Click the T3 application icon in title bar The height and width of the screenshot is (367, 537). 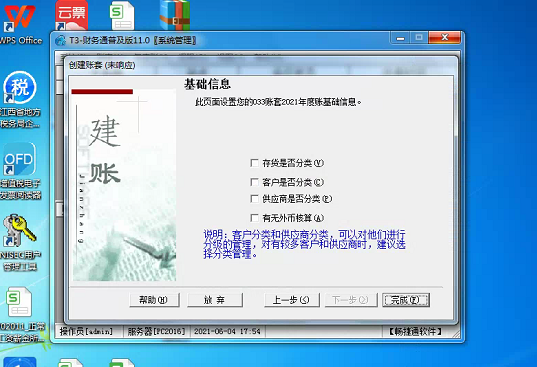tap(61, 40)
